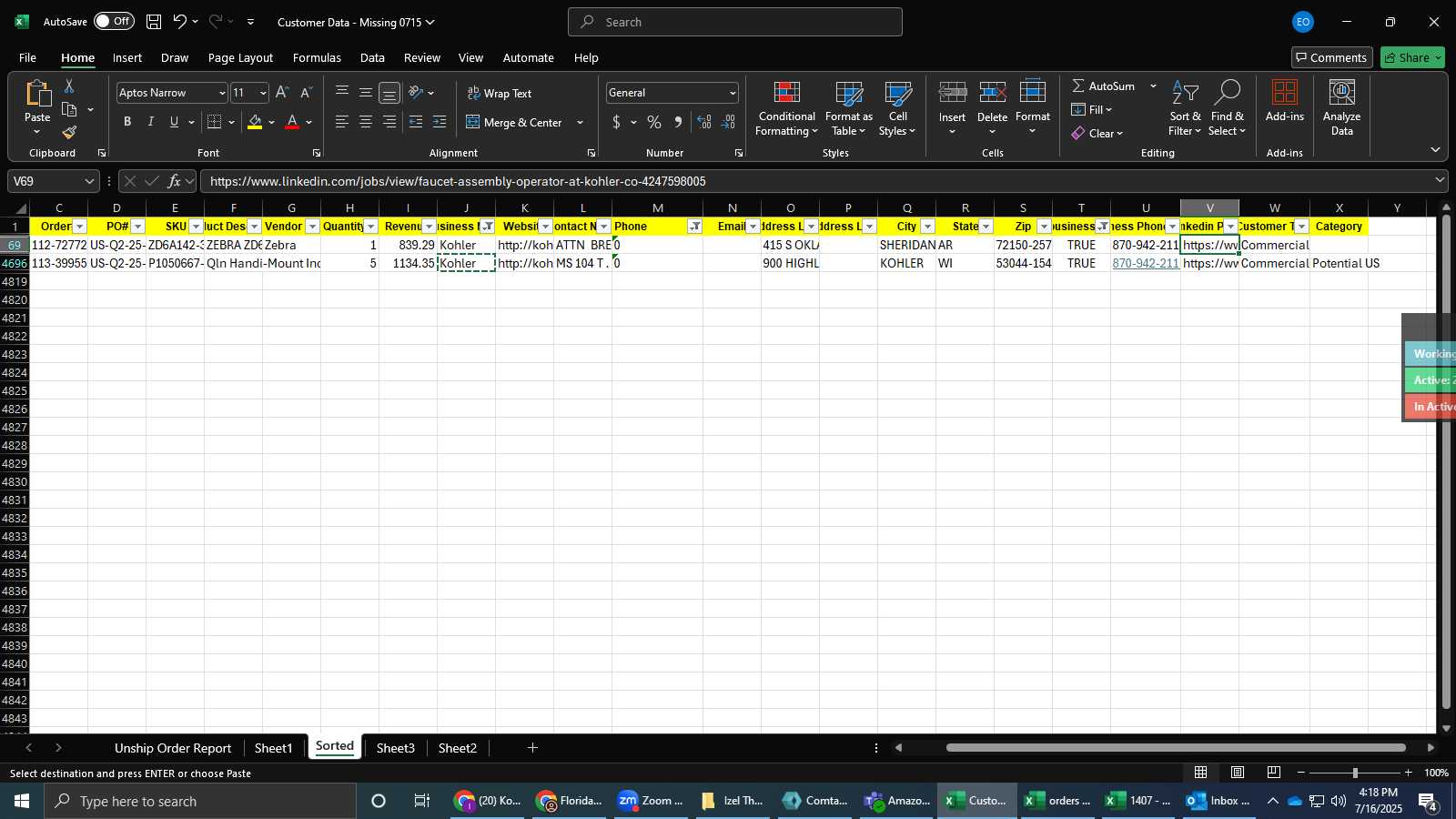Switch to Page Layout view in the status bar
Image resolution: width=1456 pixels, height=819 pixels.
click(x=1238, y=773)
